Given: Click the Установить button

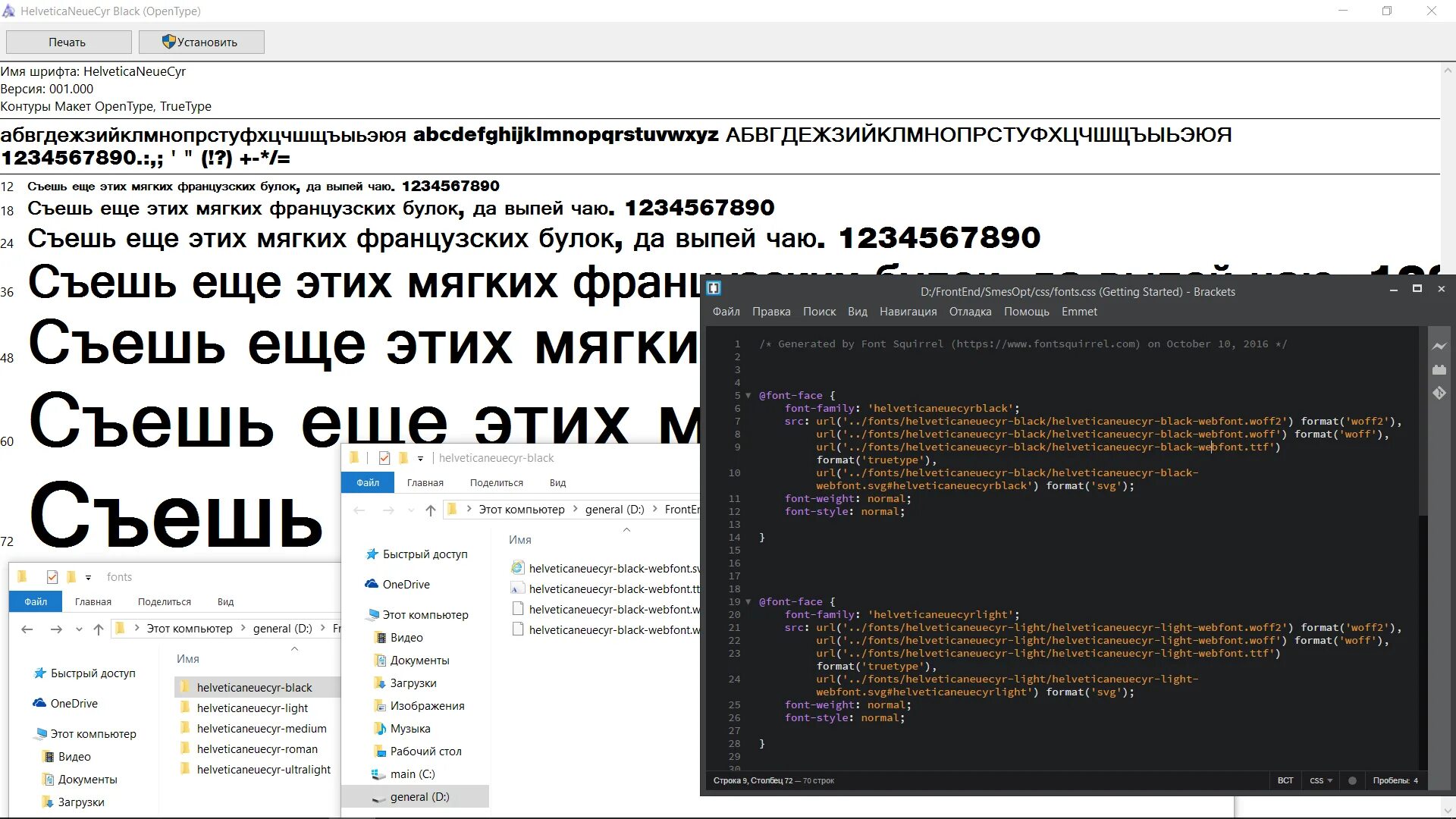Looking at the screenshot, I should (x=201, y=42).
